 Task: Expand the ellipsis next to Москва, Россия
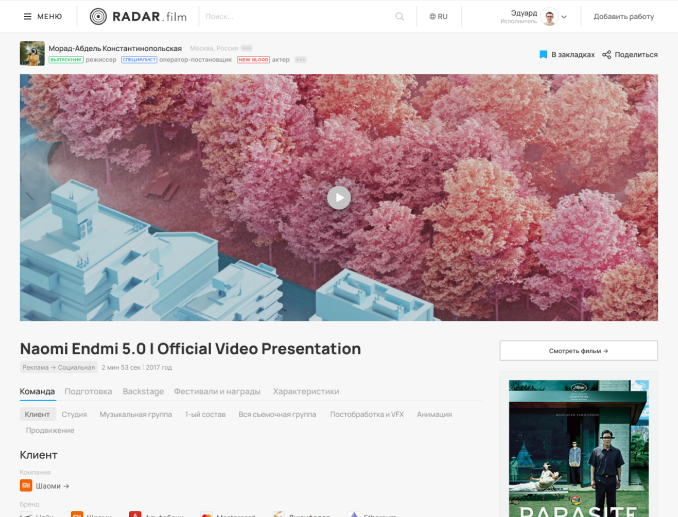point(246,48)
